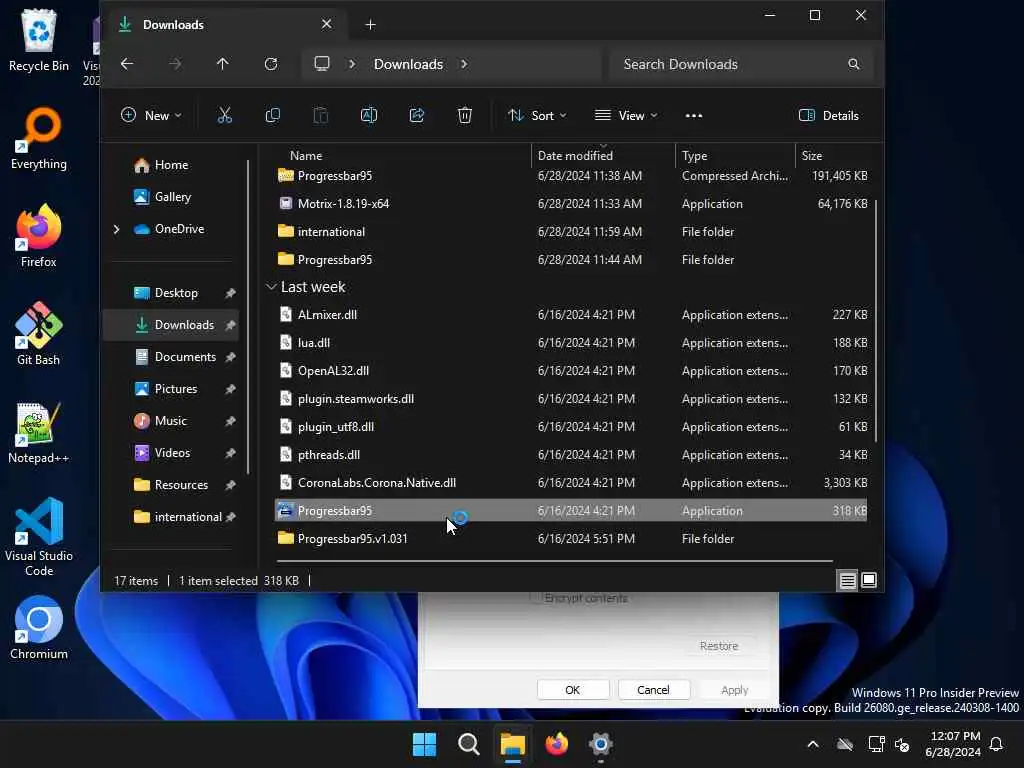Open Firefox desktop shortcut
The height and width of the screenshot is (768, 1024).
(x=39, y=236)
